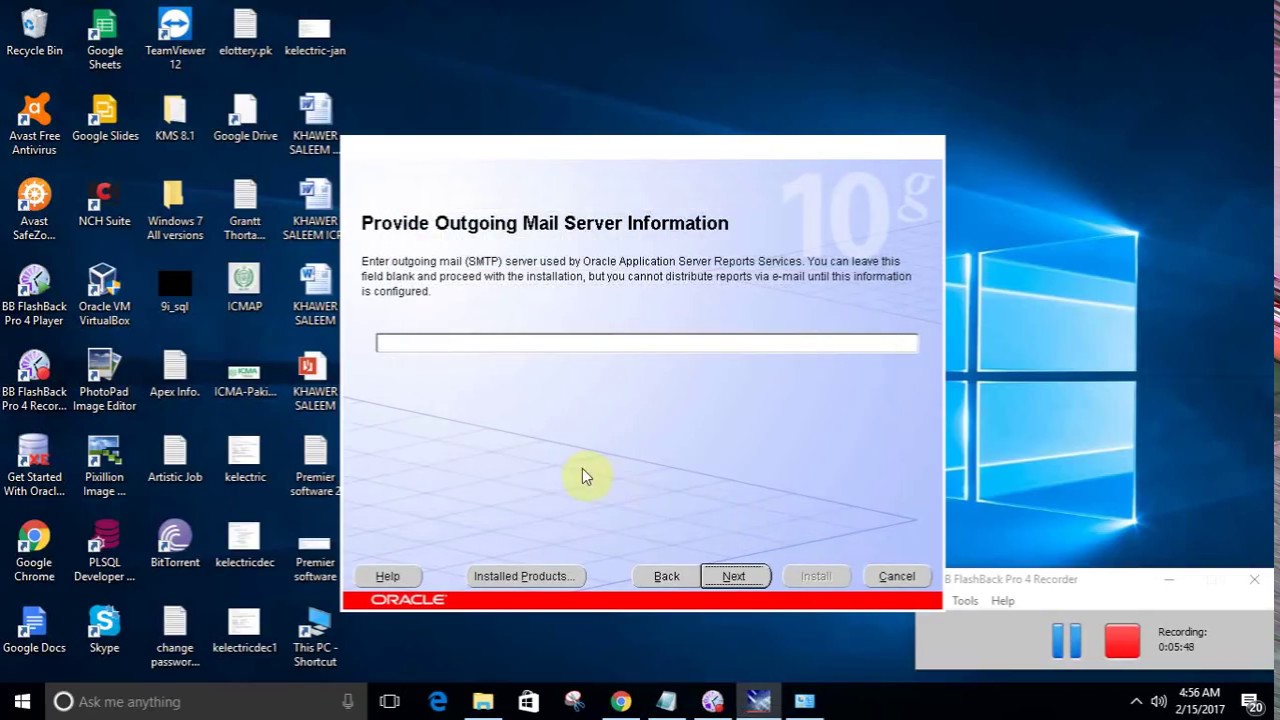
Task: Select the elottery.pk file icon
Action: coord(245,33)
